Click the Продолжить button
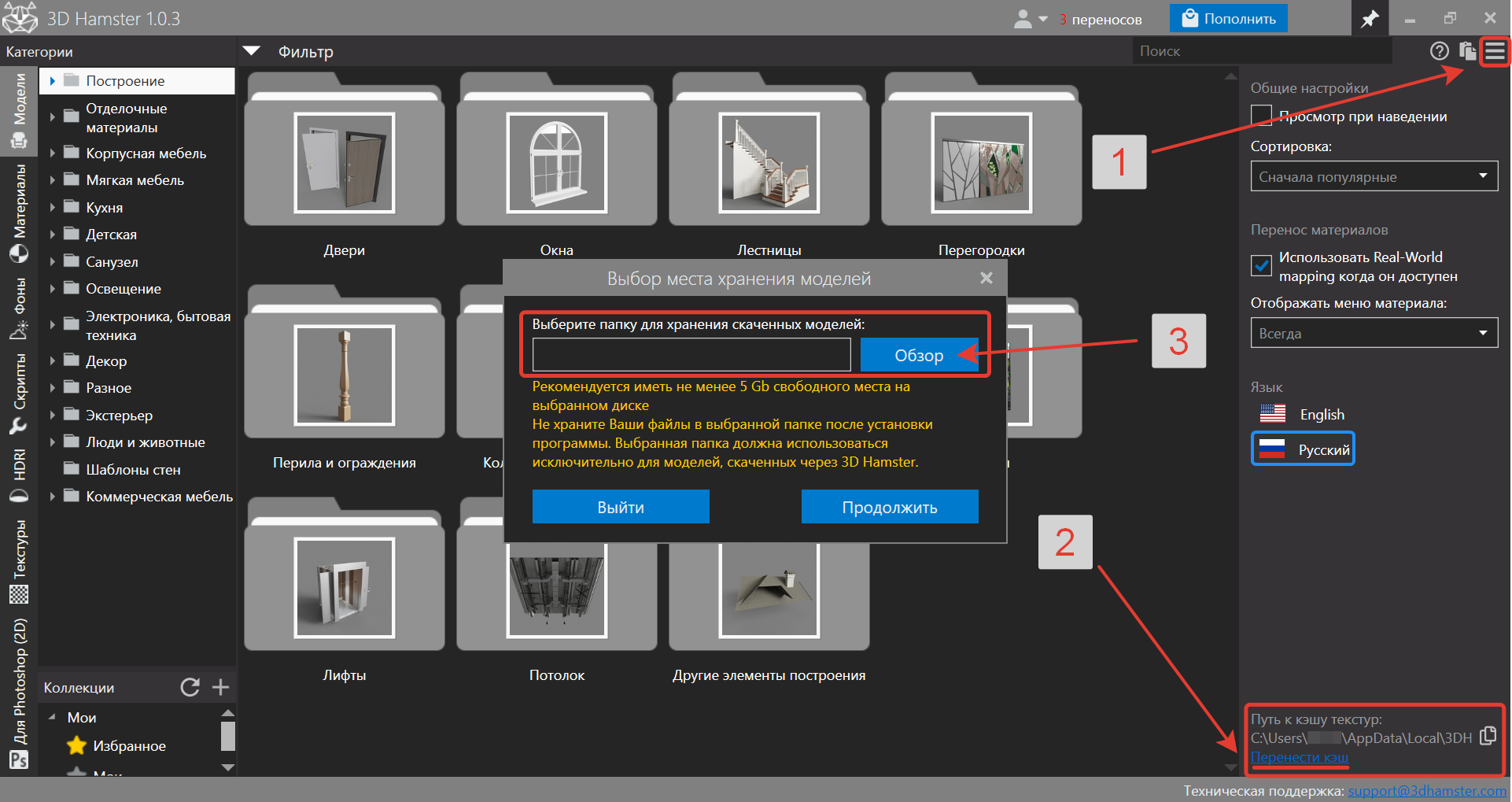 point(890,507)
